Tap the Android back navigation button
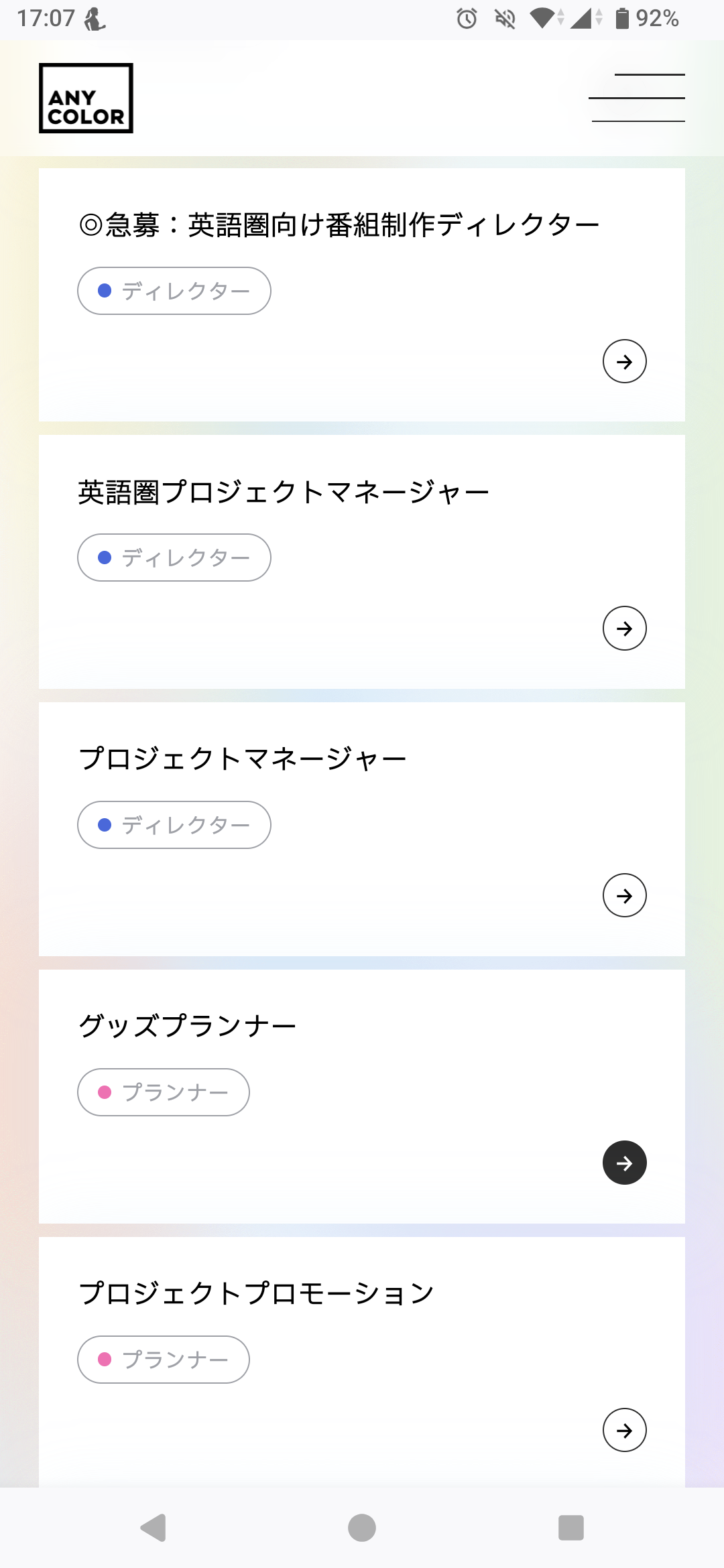This screenshot has width=724, height=1568. click(x=154, y=1528)
